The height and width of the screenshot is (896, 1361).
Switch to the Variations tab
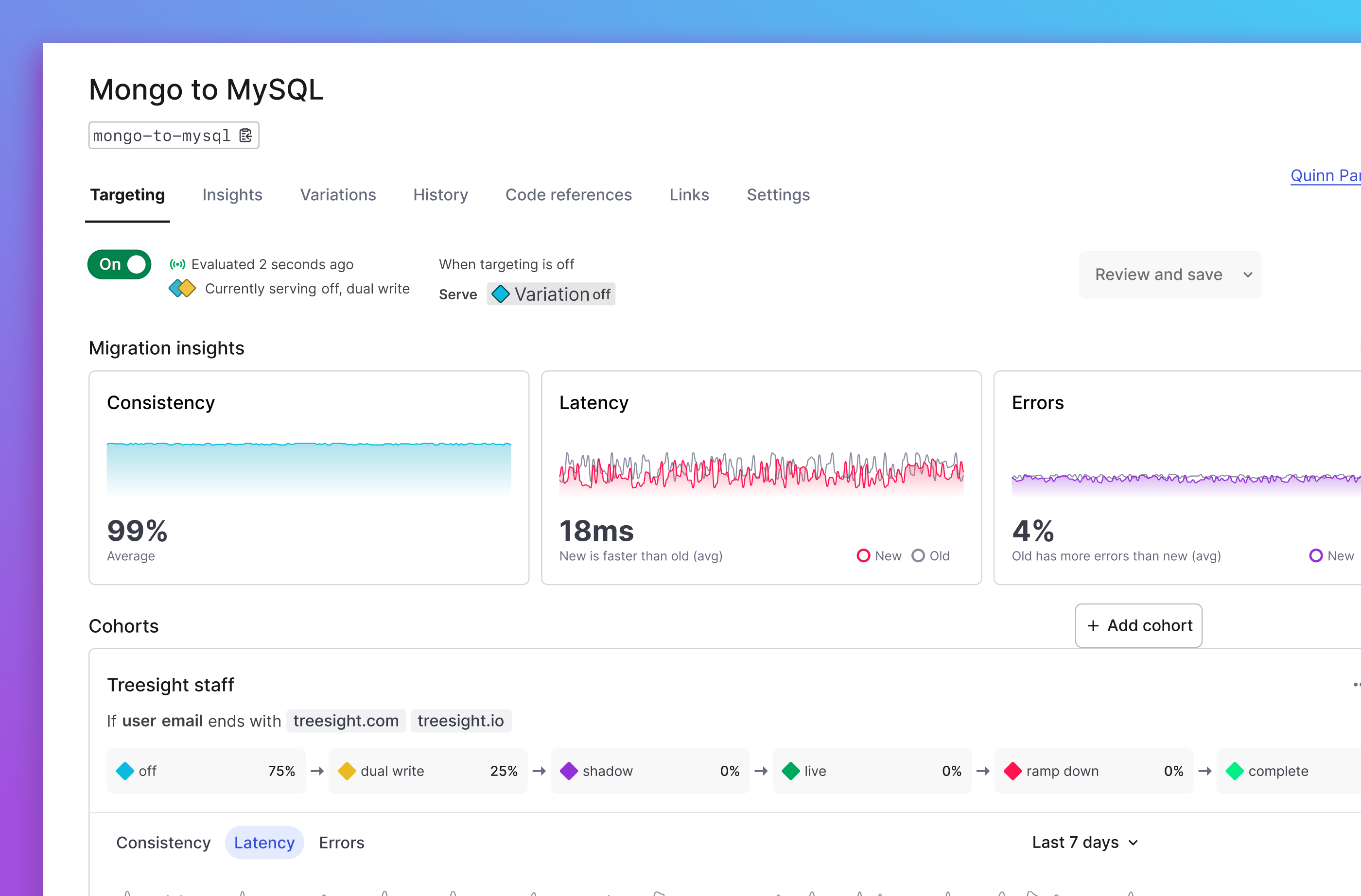pyautogui.click(x=338, y=195)
